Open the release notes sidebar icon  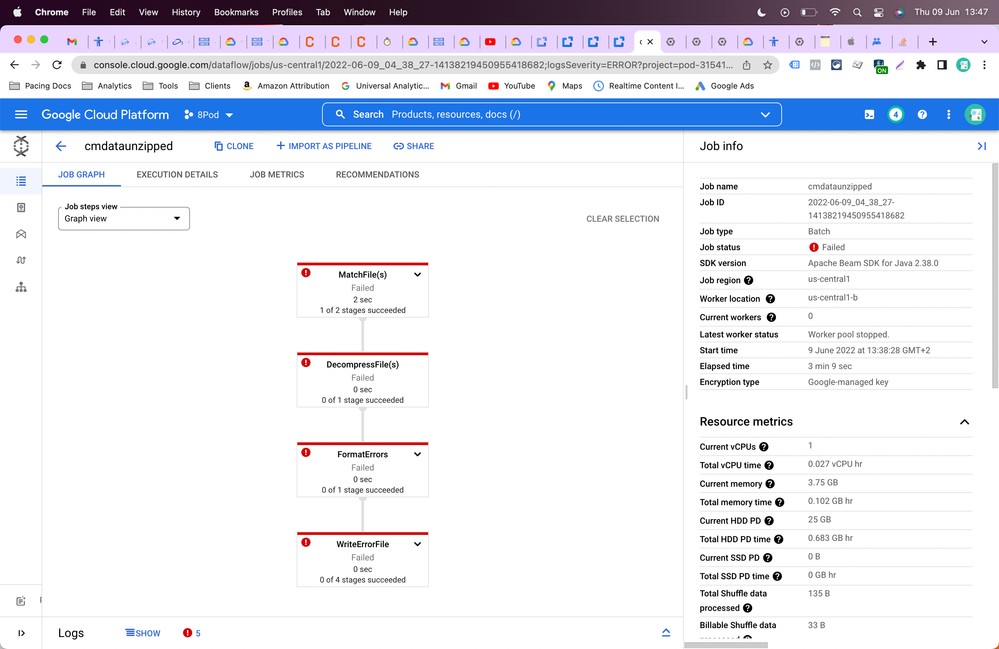coord(21,601)
